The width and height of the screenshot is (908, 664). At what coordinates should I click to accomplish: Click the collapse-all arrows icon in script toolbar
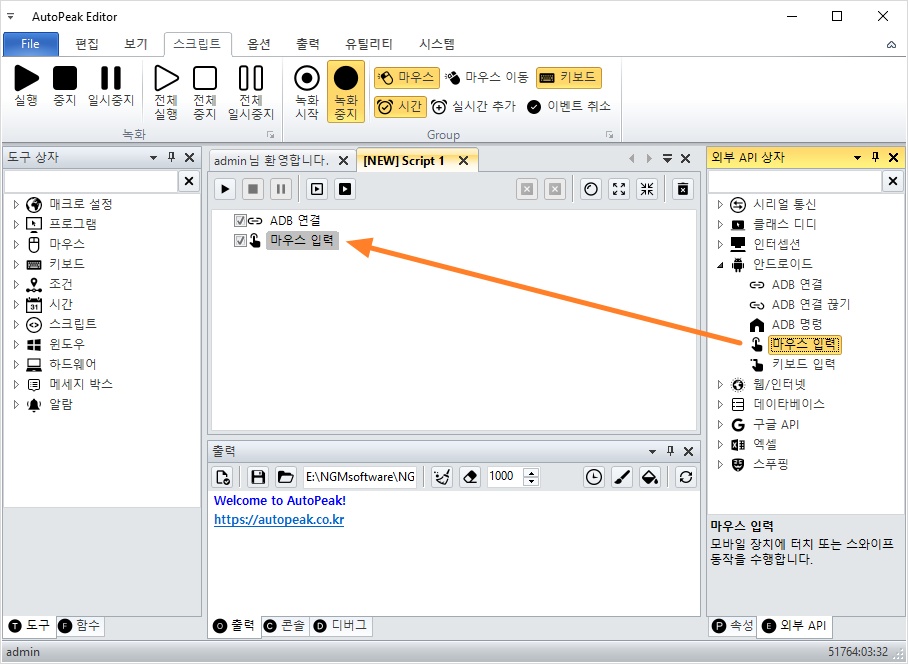click(647, 189)
